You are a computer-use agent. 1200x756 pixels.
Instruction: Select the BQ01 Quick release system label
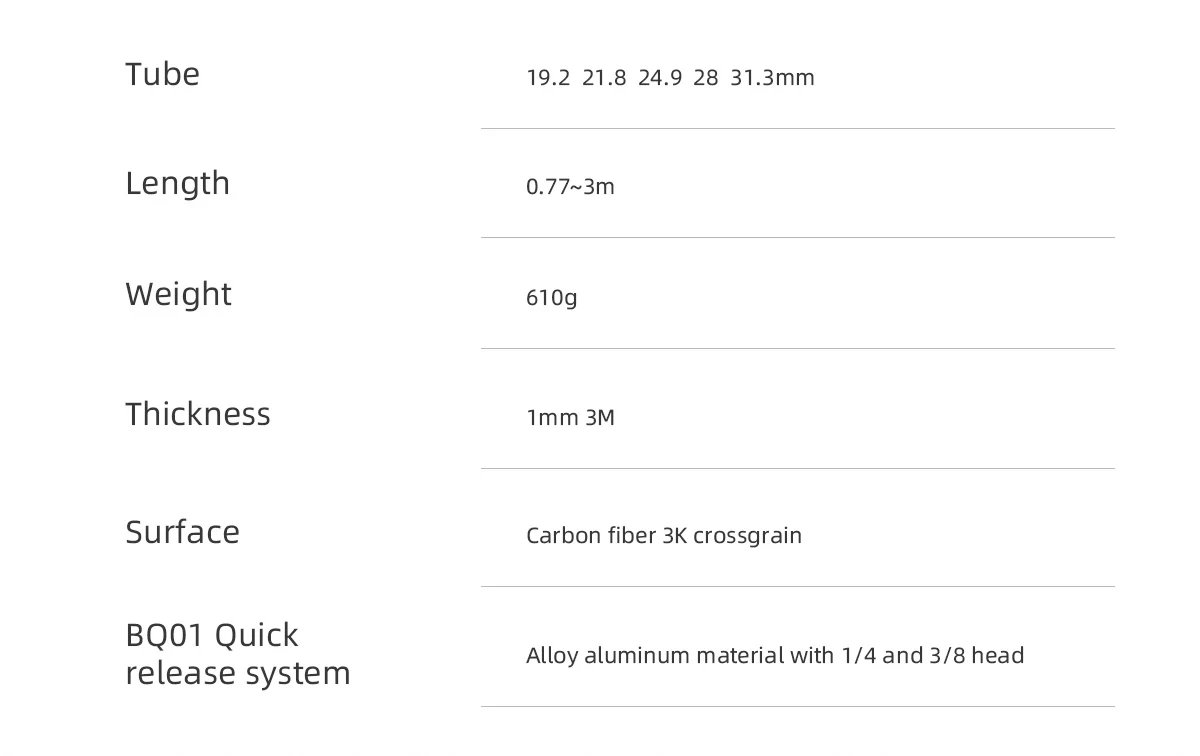pos(237,654)
